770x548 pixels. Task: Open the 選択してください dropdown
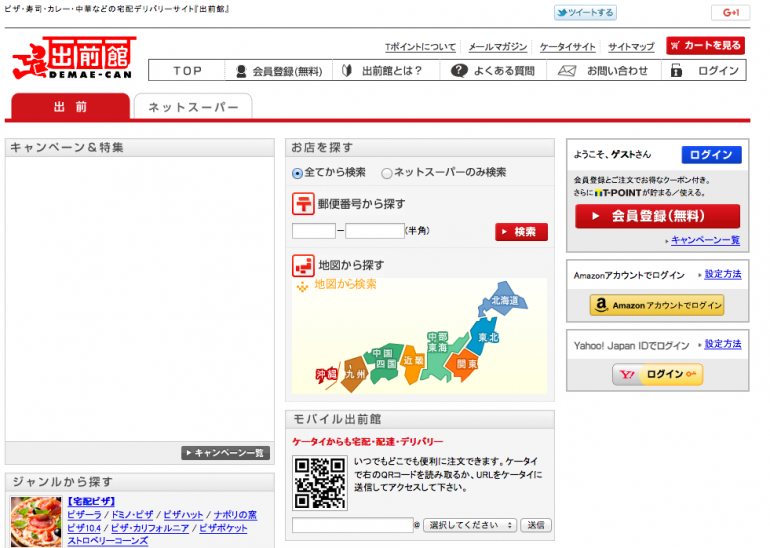[x=469, y=525]
